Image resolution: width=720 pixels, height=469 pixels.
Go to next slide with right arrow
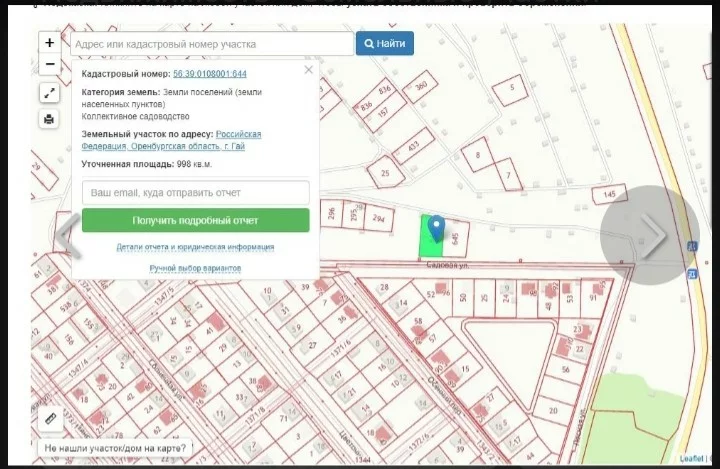(650, 236)
